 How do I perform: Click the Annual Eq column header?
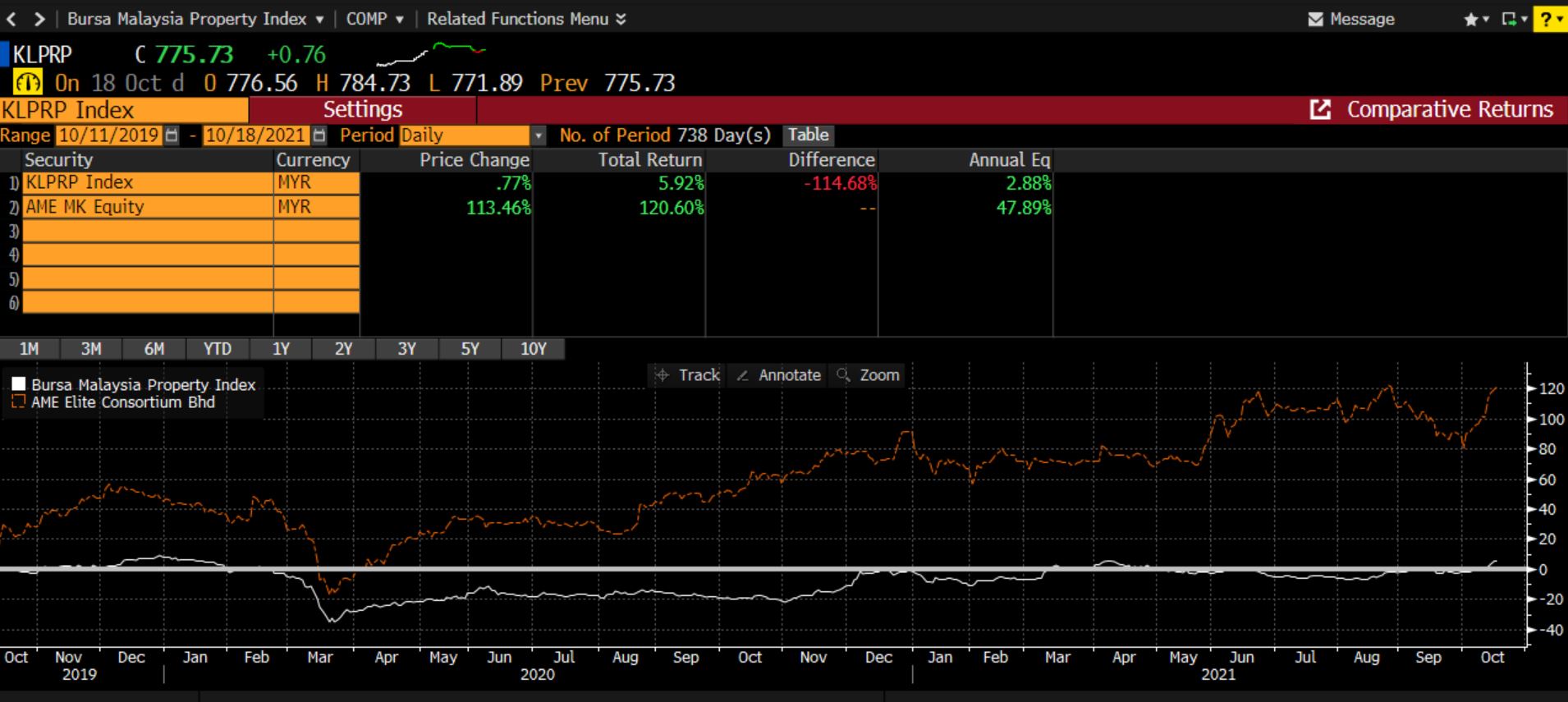(1009, 160)
